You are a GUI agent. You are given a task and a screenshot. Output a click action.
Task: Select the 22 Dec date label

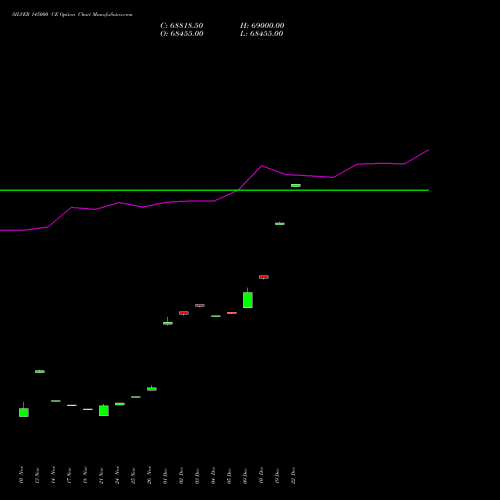[x=293, y=475]
